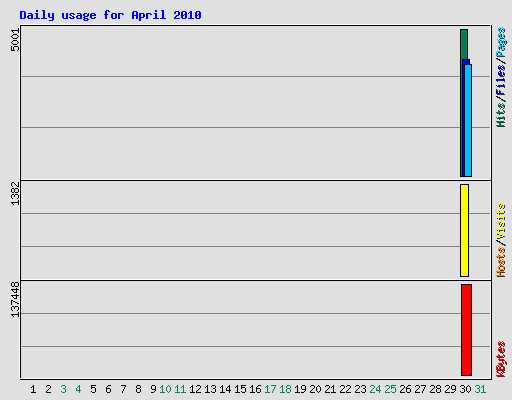Click day 23 on the x-axis
The height and width of the screenshot is (400, 512).
(x=360, y=389)
